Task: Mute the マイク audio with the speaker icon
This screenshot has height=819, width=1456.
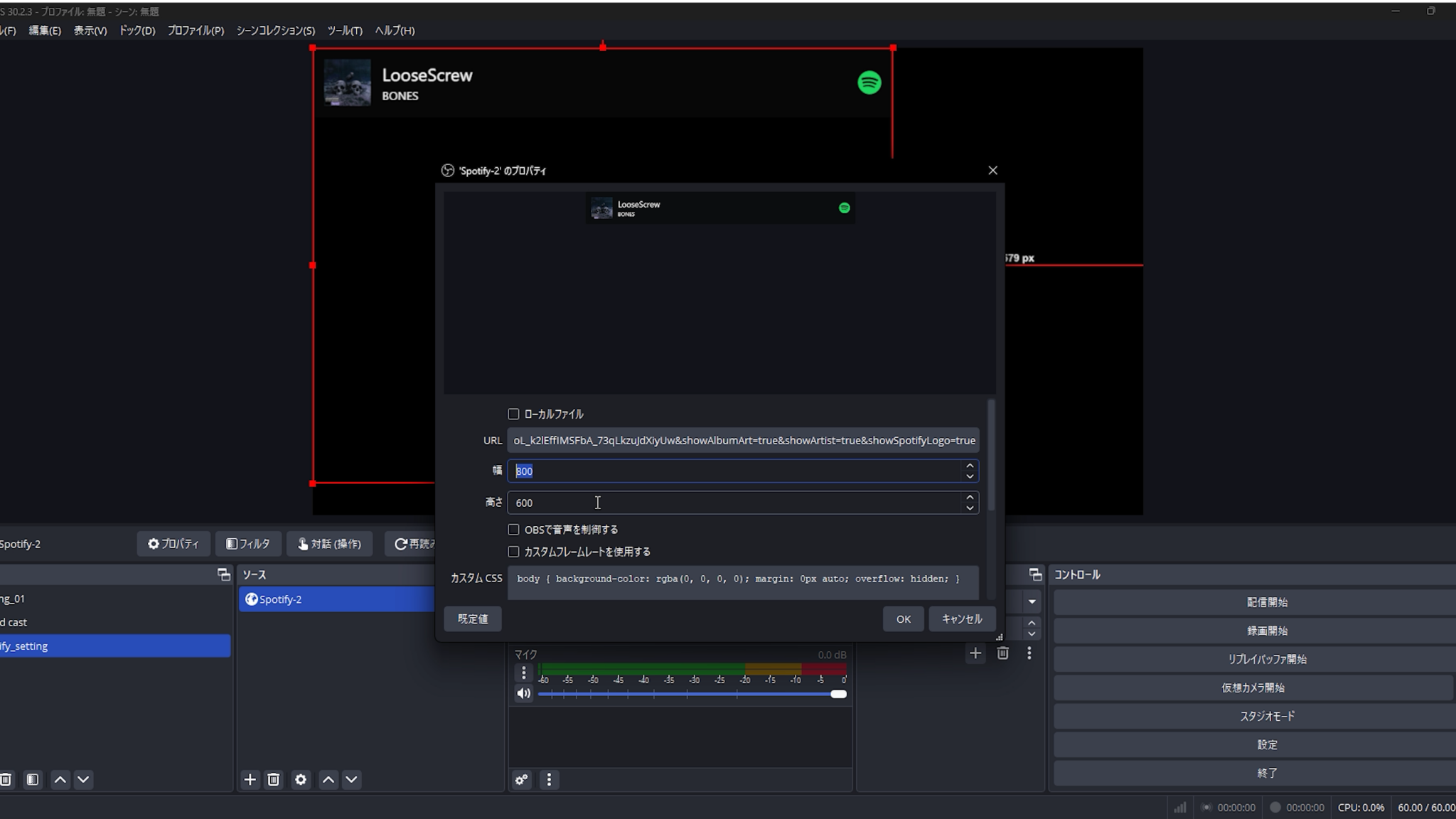Action: click(x=524, y=693)
